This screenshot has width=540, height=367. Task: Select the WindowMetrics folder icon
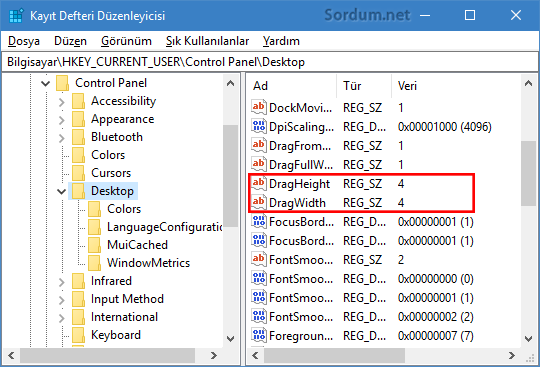tap(94, 263)
